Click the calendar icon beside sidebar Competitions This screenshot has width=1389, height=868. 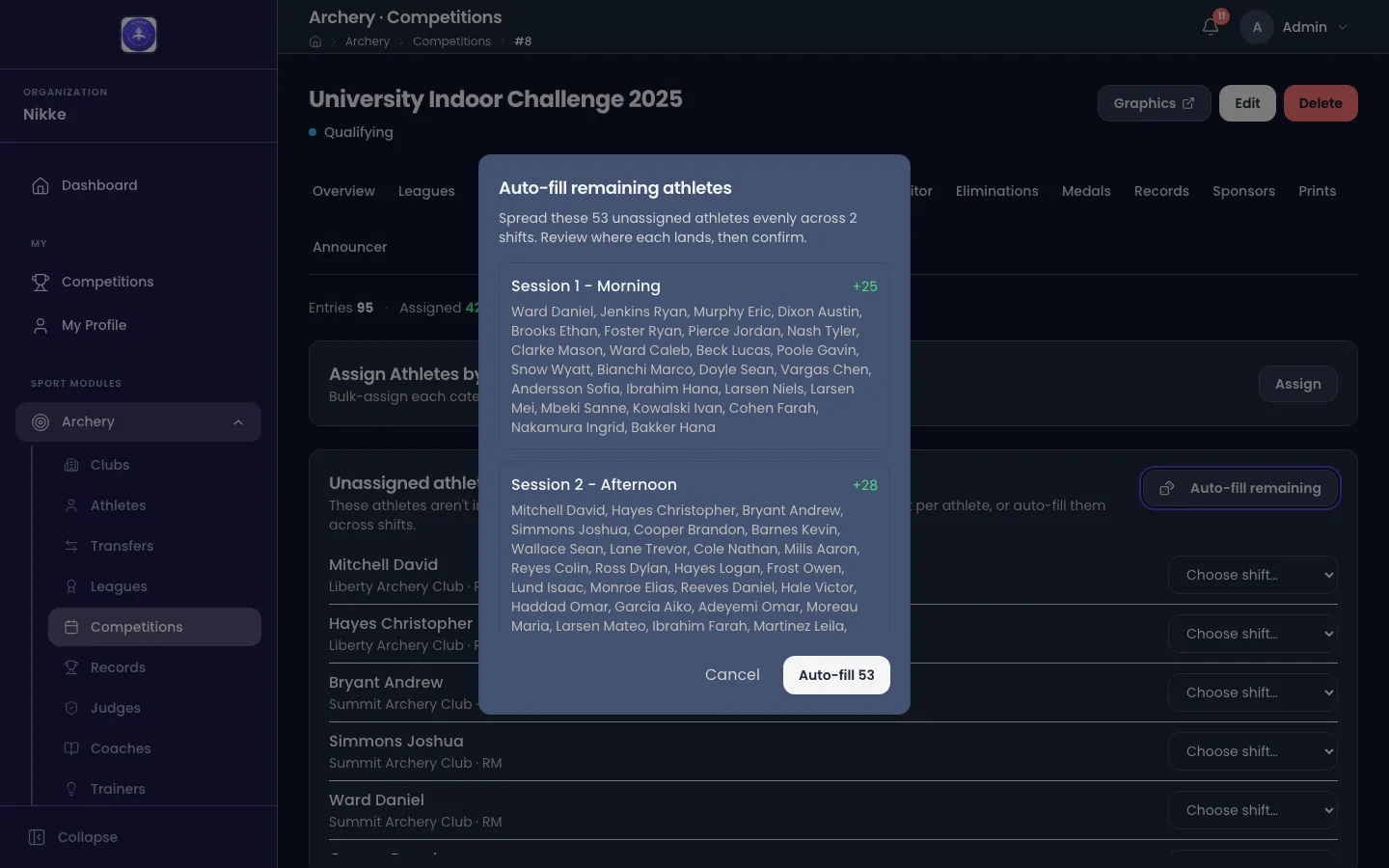click(71, 627)
